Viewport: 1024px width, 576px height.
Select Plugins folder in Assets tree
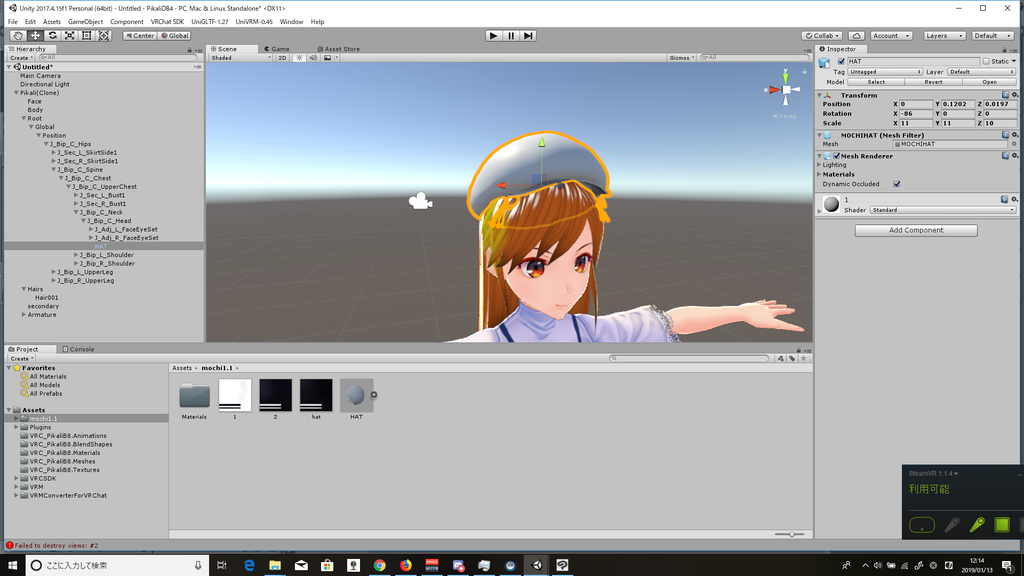pos(40,427)
